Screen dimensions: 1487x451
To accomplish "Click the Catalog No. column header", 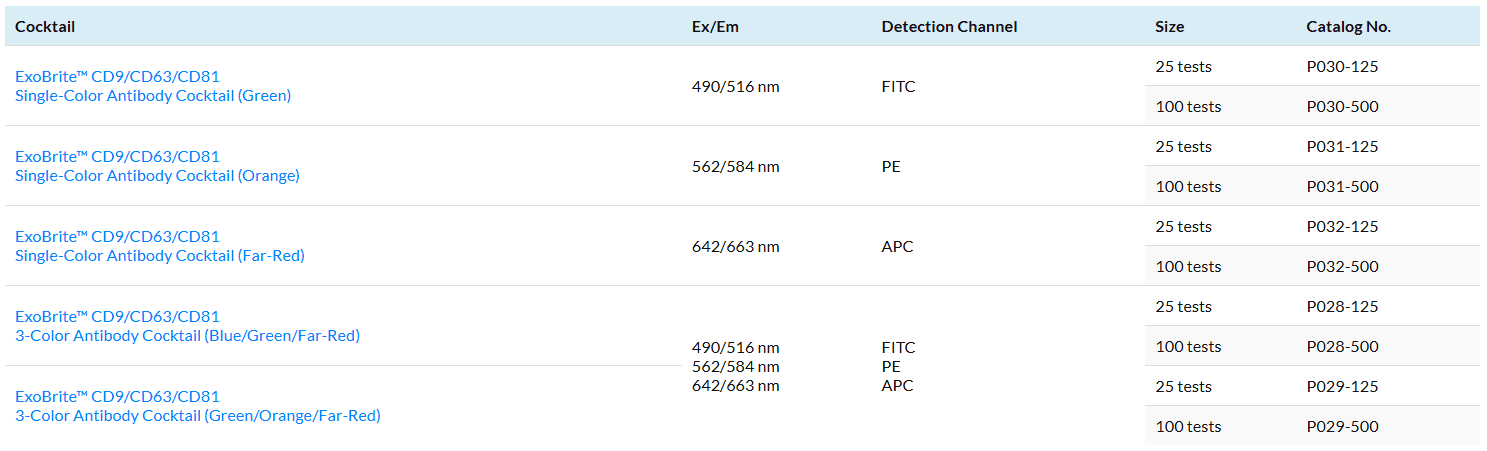I will [1348, 27].
